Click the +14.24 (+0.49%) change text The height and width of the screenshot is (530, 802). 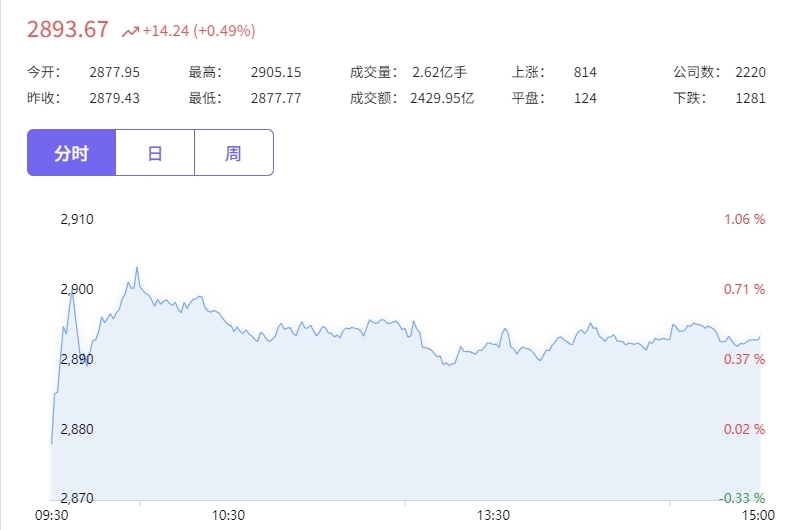(x=199, y=31)
